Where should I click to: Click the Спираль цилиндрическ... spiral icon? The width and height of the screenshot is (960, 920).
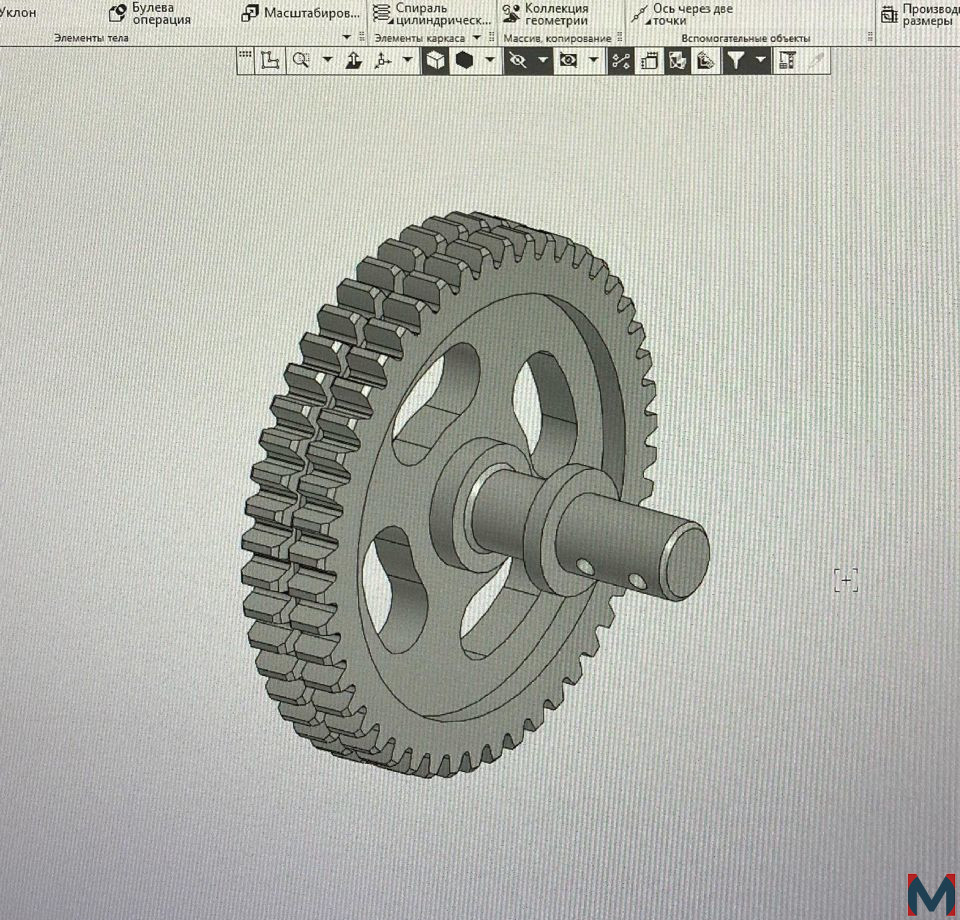click(x=381, y=13)
